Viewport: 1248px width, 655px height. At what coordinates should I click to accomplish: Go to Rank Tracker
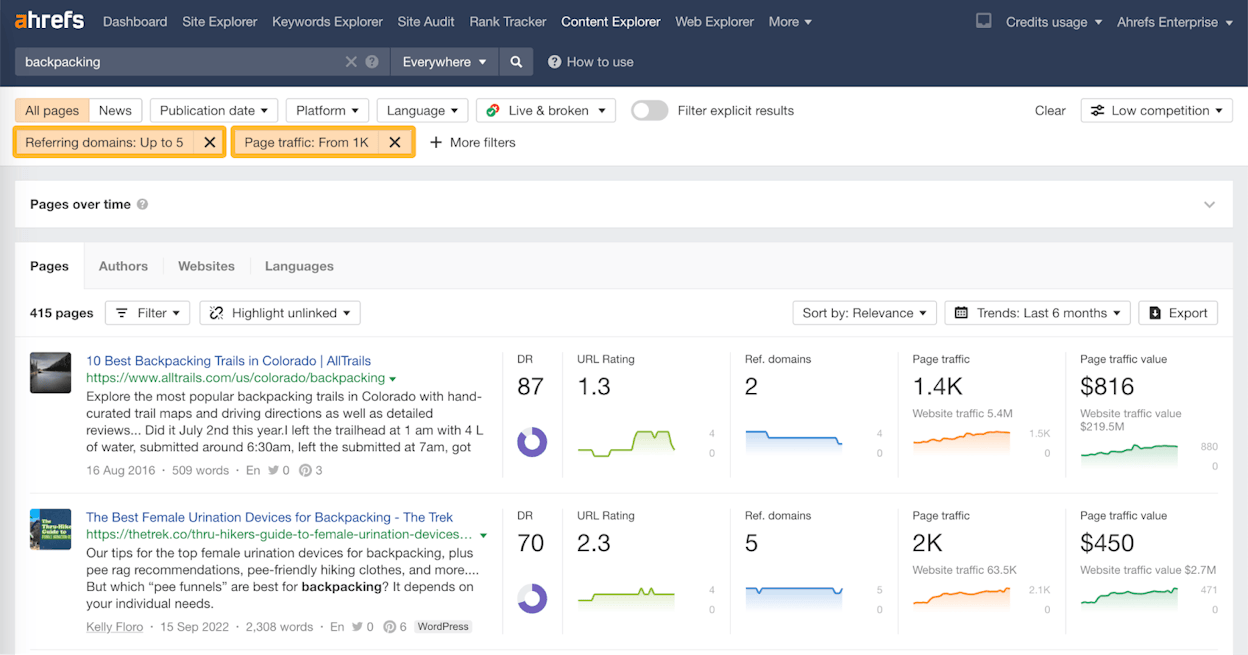click(x=508, y=22)
